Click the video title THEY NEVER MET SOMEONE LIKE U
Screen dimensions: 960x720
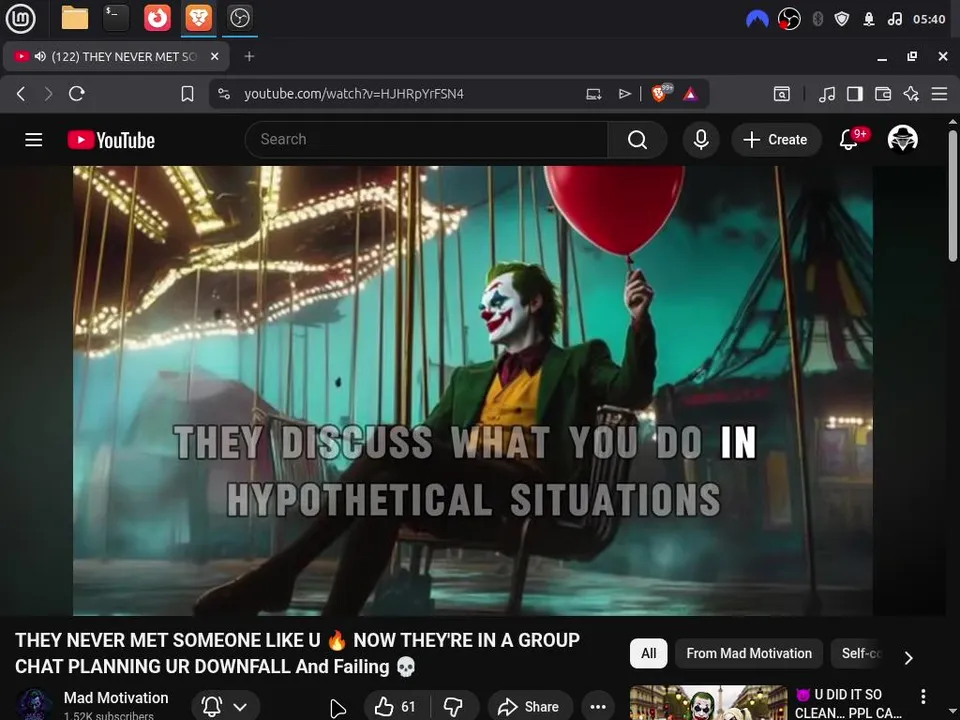tap(298, 653)
